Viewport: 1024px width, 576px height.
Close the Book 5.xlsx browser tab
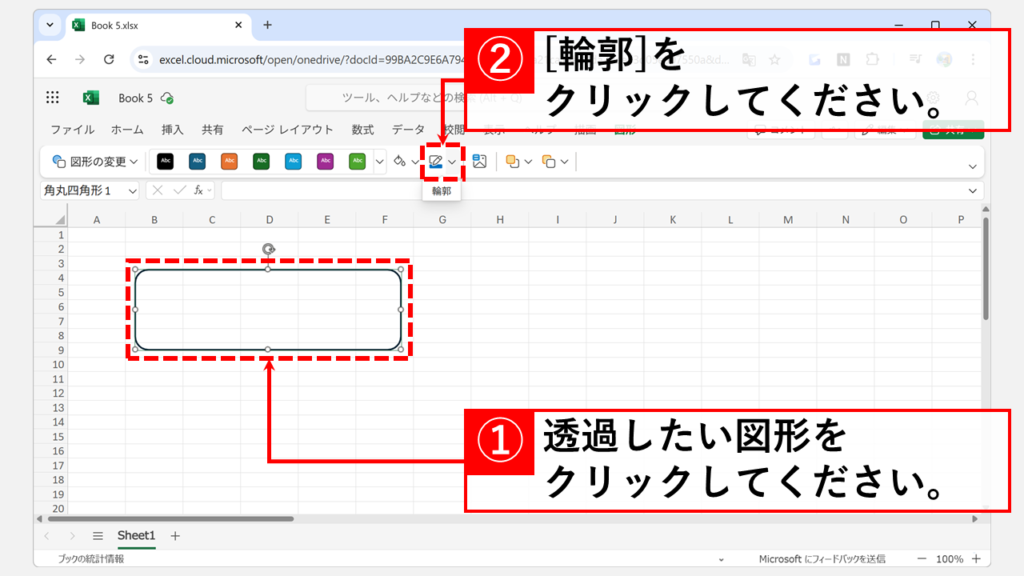pos(238,25)
